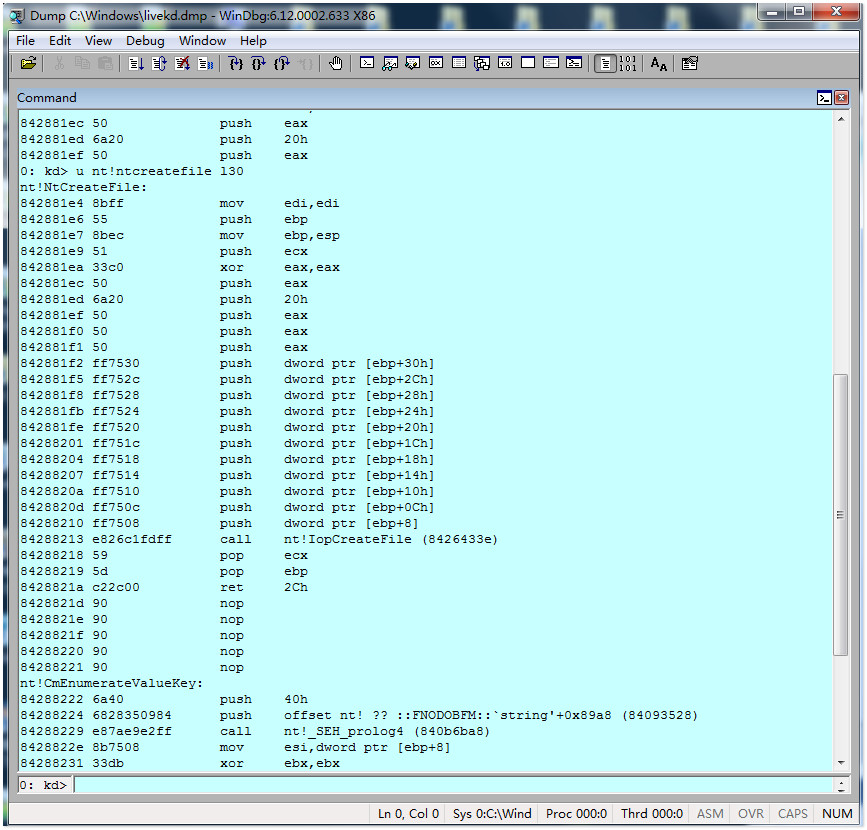Screen dimensions: 867x830
Task: Switch to Source mode off (101) toggle
Action: coord(627,63)
